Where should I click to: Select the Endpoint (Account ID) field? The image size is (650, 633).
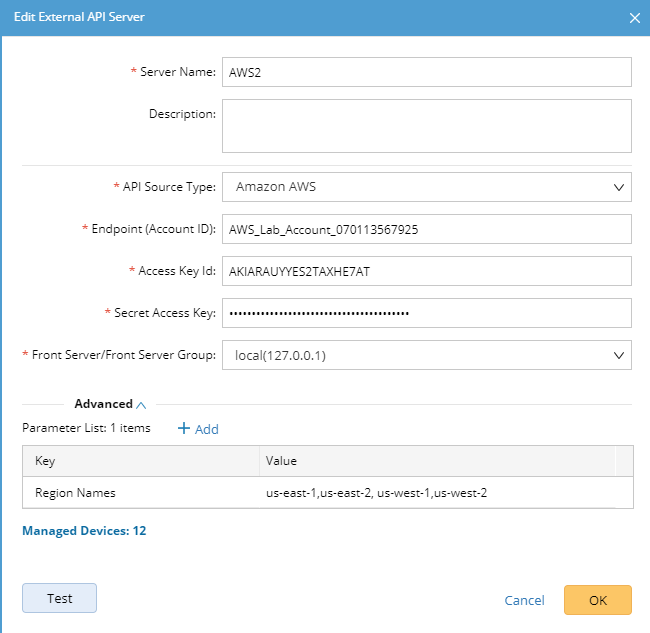pyautogui.click(x=427, y=229)
